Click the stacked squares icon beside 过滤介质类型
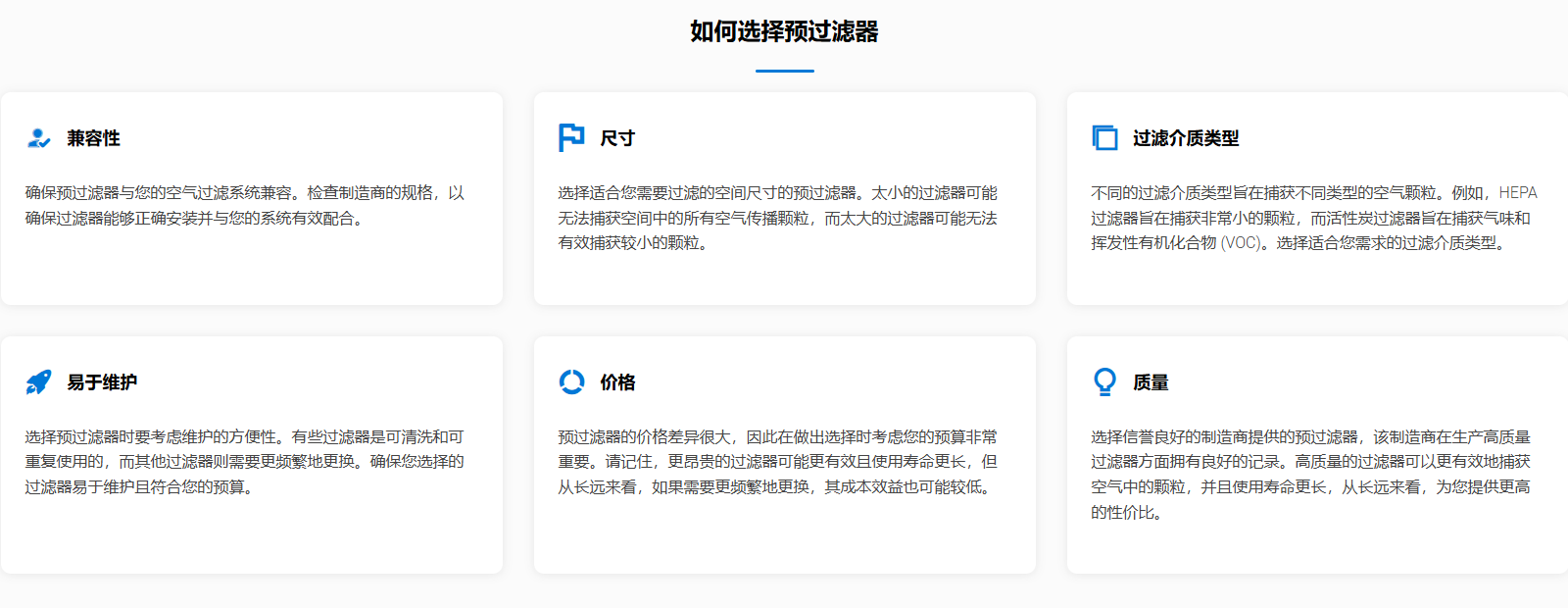The width and height of the screenshot is (1568, 608). tap(1104, 138)
